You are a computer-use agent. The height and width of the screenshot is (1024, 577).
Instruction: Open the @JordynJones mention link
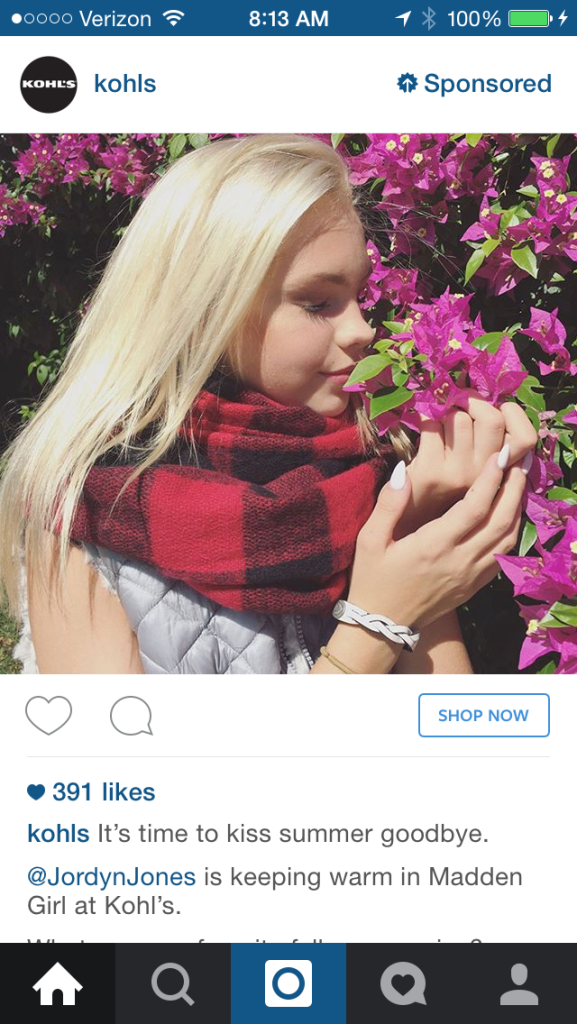coord(112,876)
